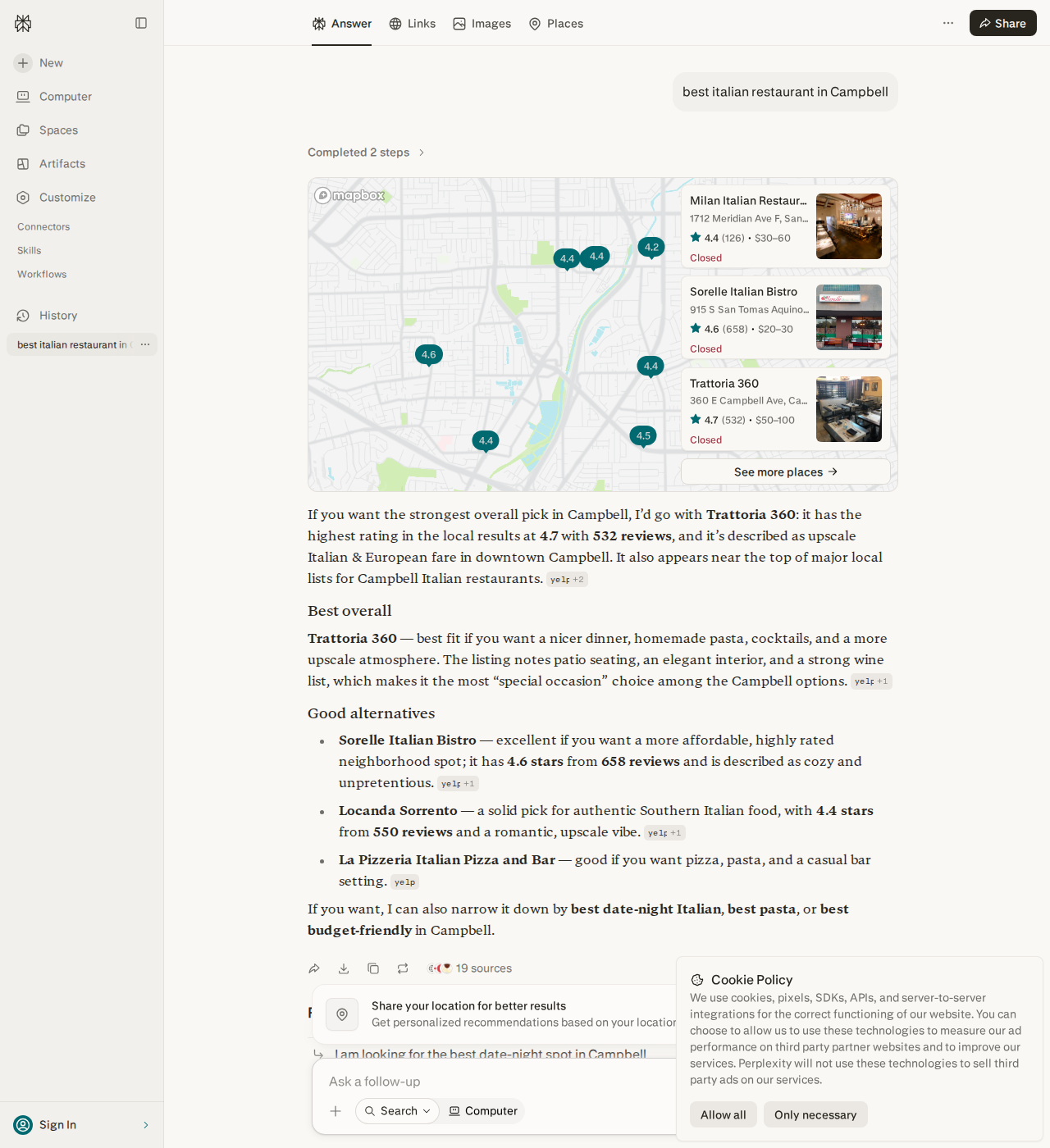
Task: Expand Completed 2 steps
Action: pyautogui.click(x=366, y=153)
